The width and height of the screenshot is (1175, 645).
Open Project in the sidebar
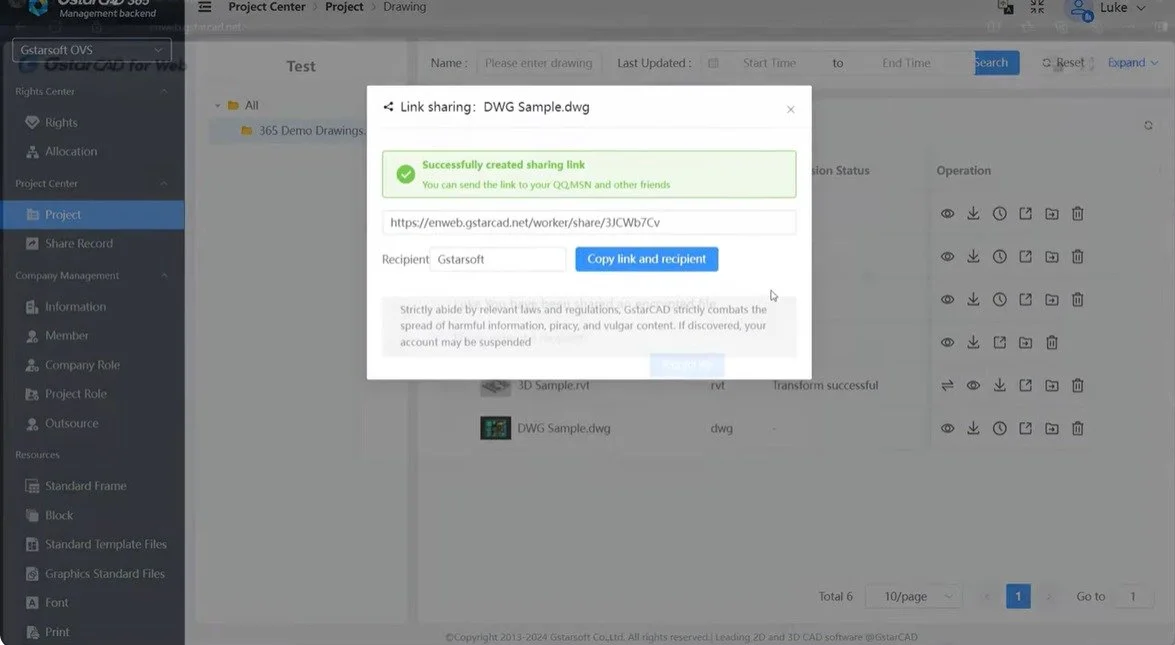92,214
